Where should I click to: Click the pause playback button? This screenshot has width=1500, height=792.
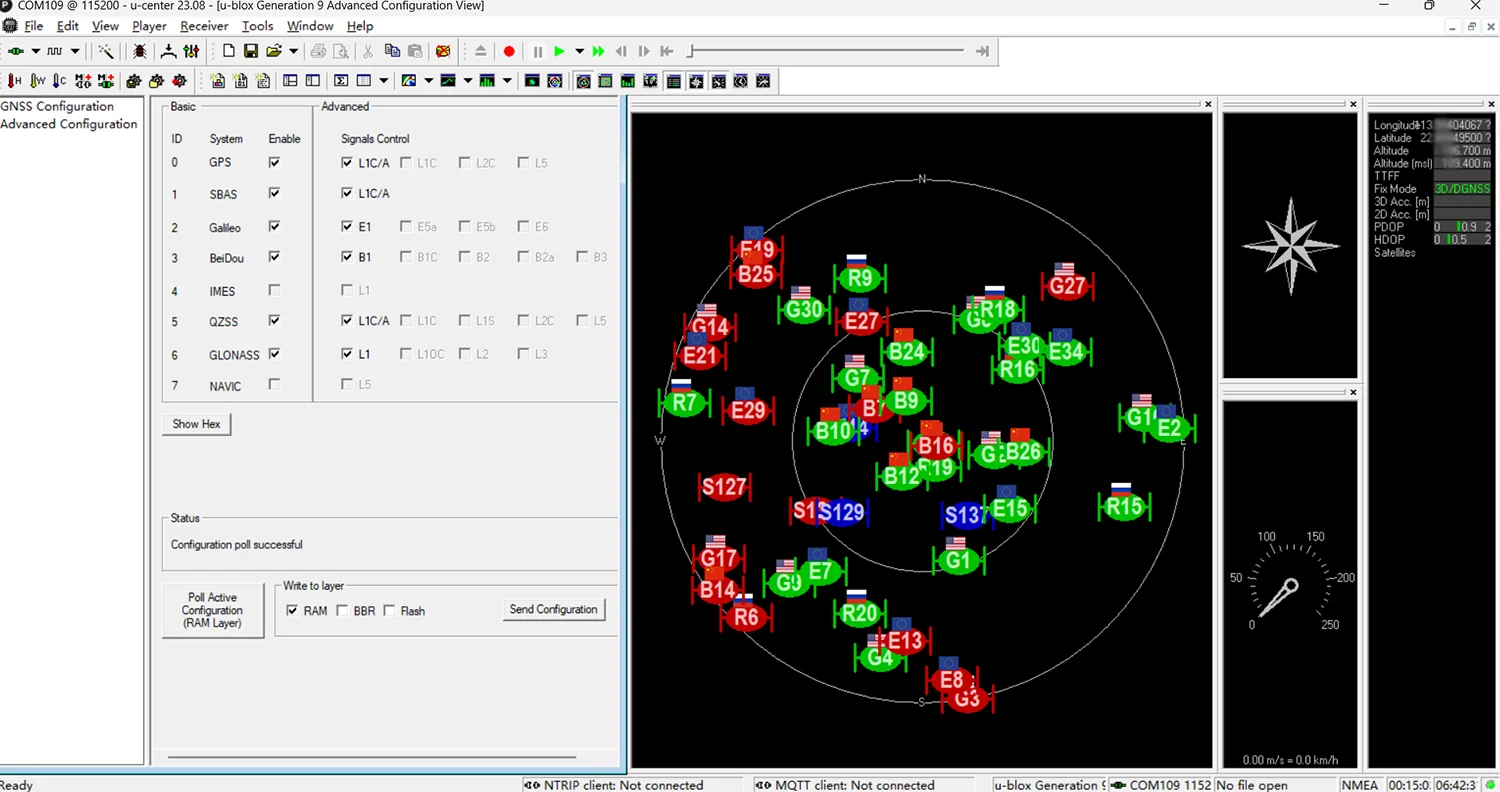pos(538,51)
